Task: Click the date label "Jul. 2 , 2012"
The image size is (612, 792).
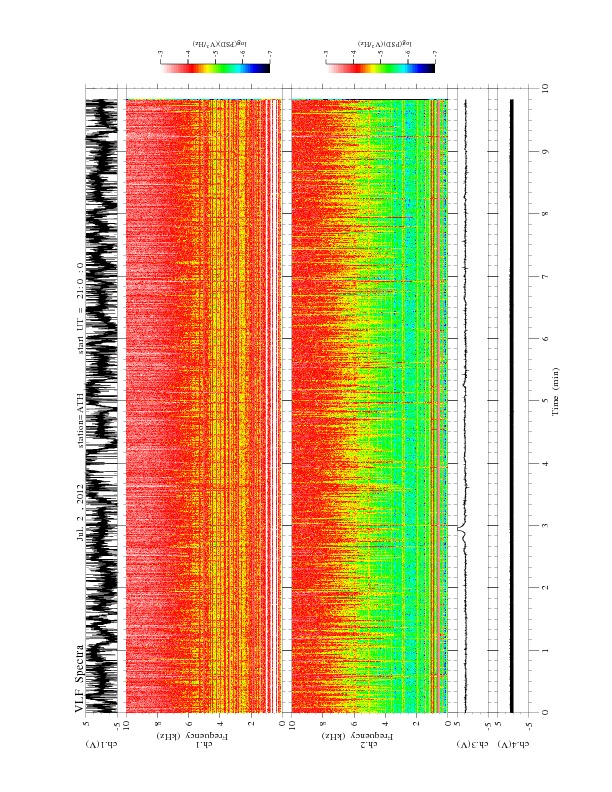Action: pyautogui.click(x=80, y=514)
